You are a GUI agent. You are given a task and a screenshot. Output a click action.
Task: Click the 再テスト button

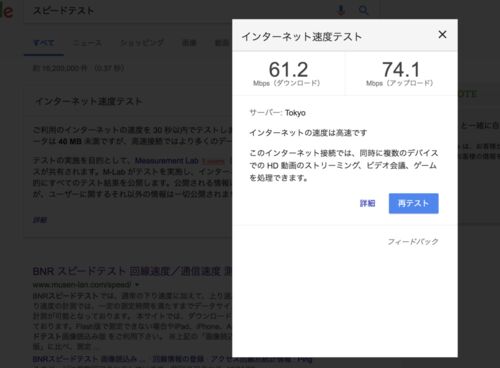click(x=413, y=203)
